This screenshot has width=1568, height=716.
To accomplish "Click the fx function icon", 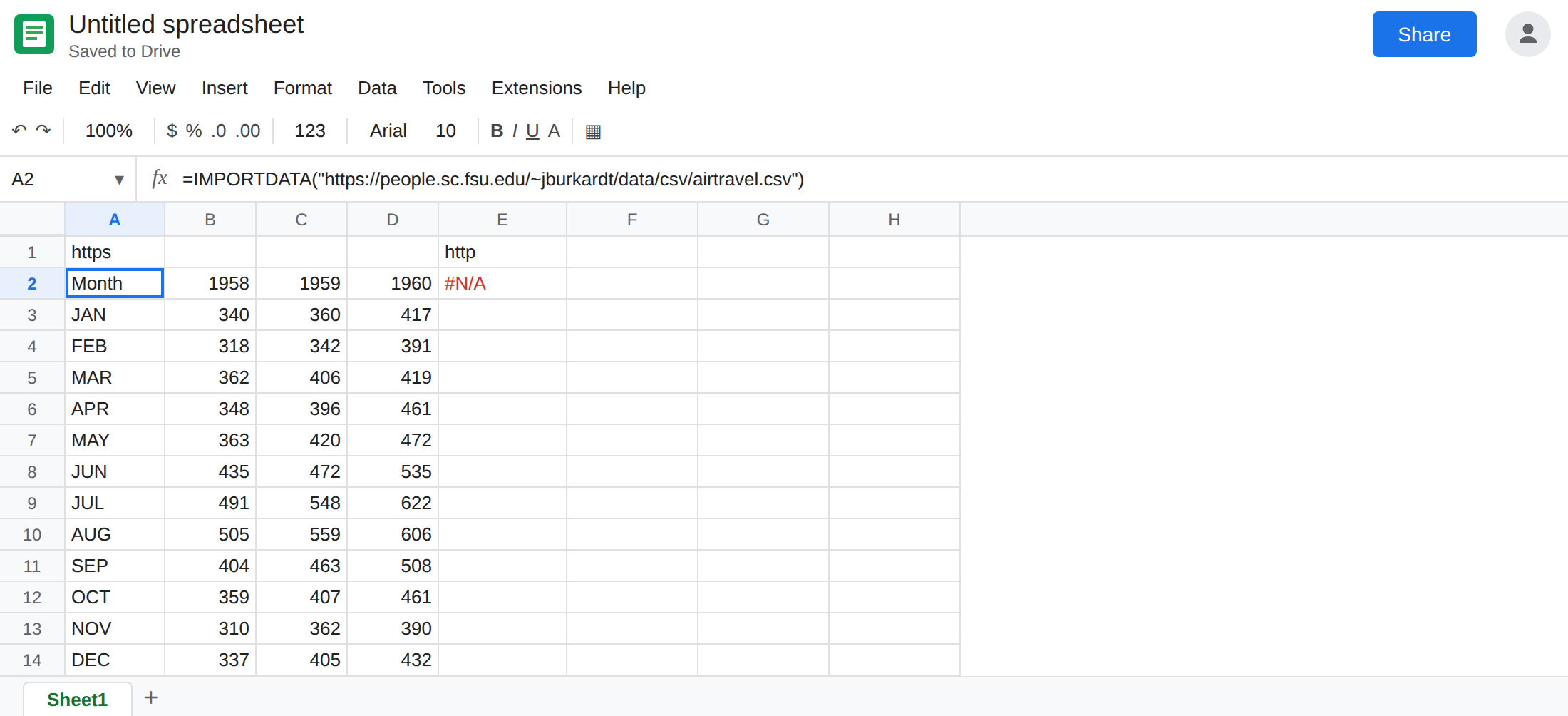I will coord(160,178).
